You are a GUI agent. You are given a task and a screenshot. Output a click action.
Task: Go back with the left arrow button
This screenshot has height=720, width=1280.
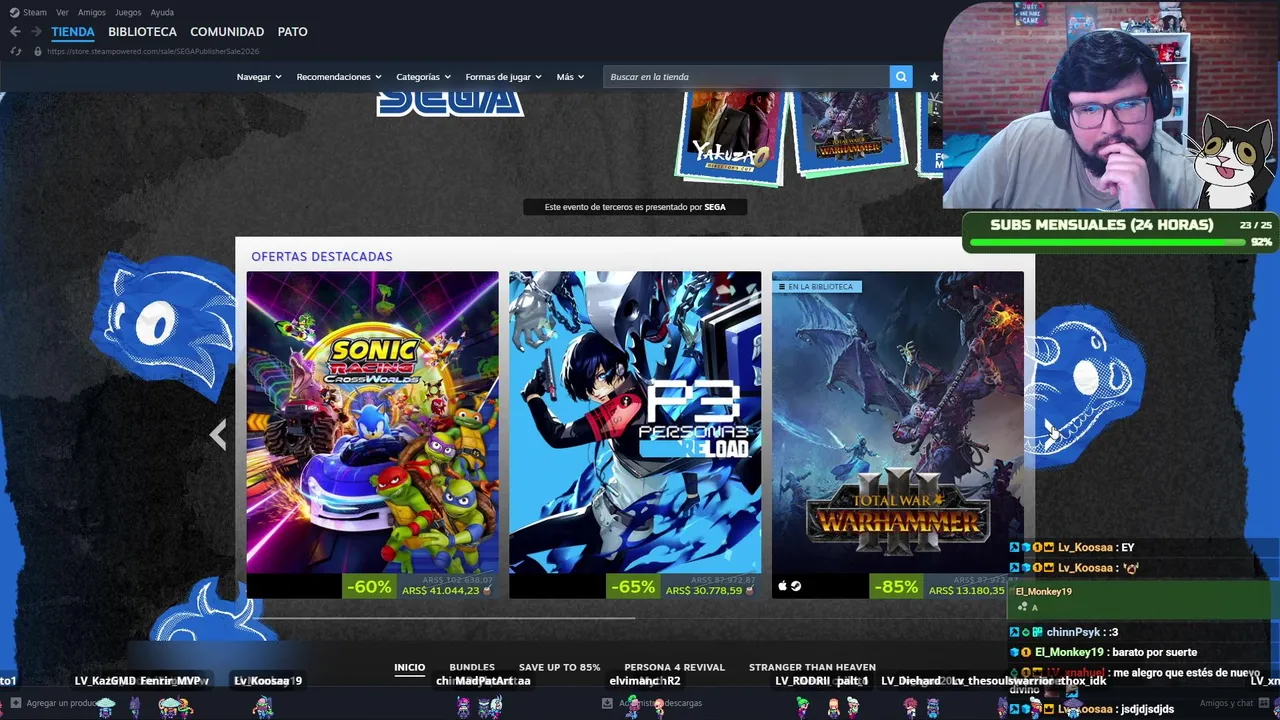pos(15,32)
